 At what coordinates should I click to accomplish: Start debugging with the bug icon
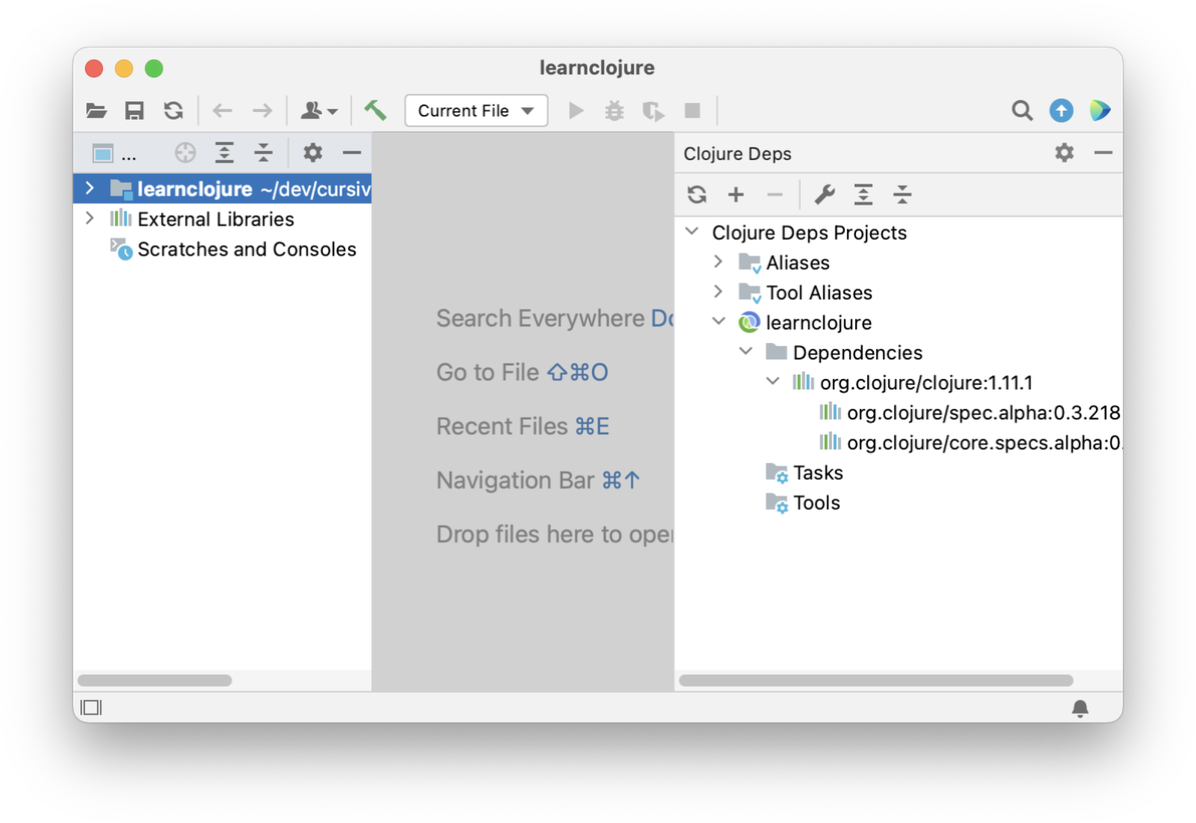point(614,111)
